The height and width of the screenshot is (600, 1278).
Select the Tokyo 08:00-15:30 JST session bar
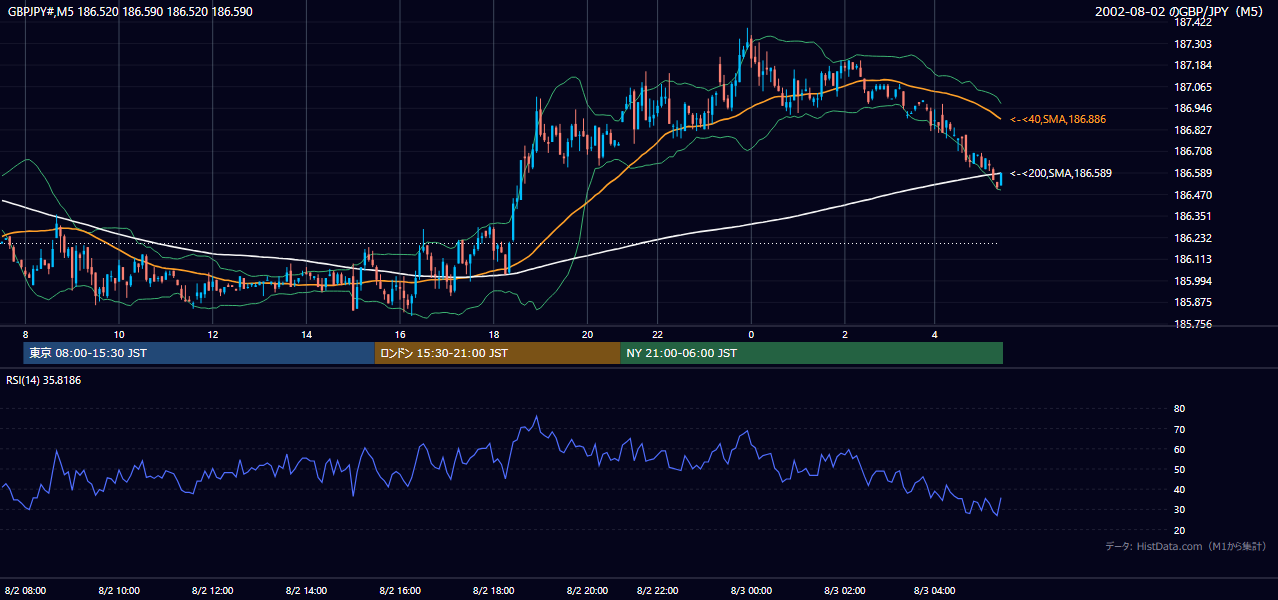click(x=199, y=353)
